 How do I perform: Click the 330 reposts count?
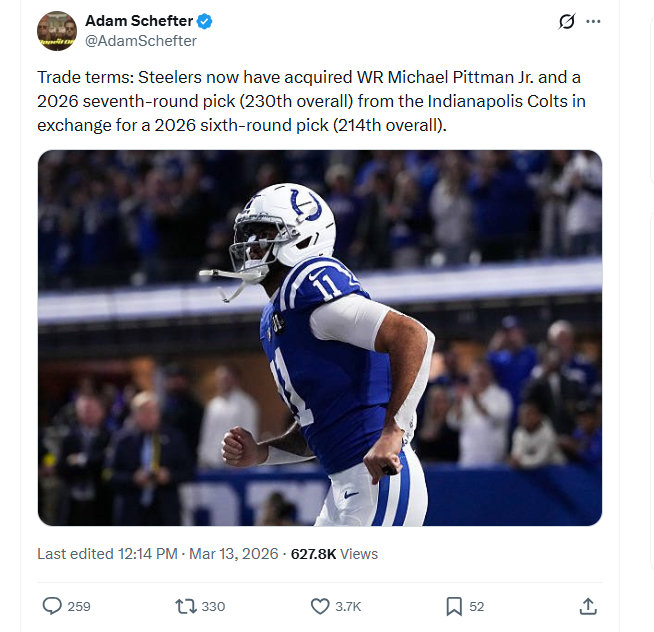[213, 606]
